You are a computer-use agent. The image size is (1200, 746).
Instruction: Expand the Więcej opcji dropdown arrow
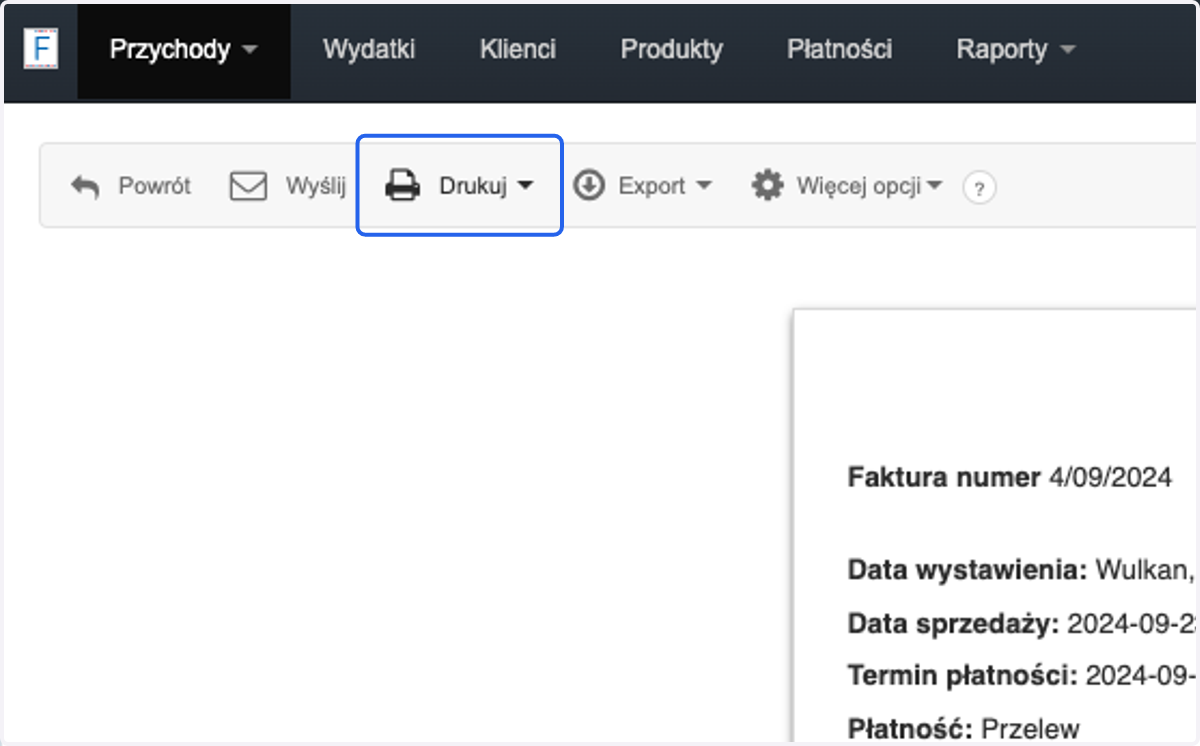[x=935, y=186]
